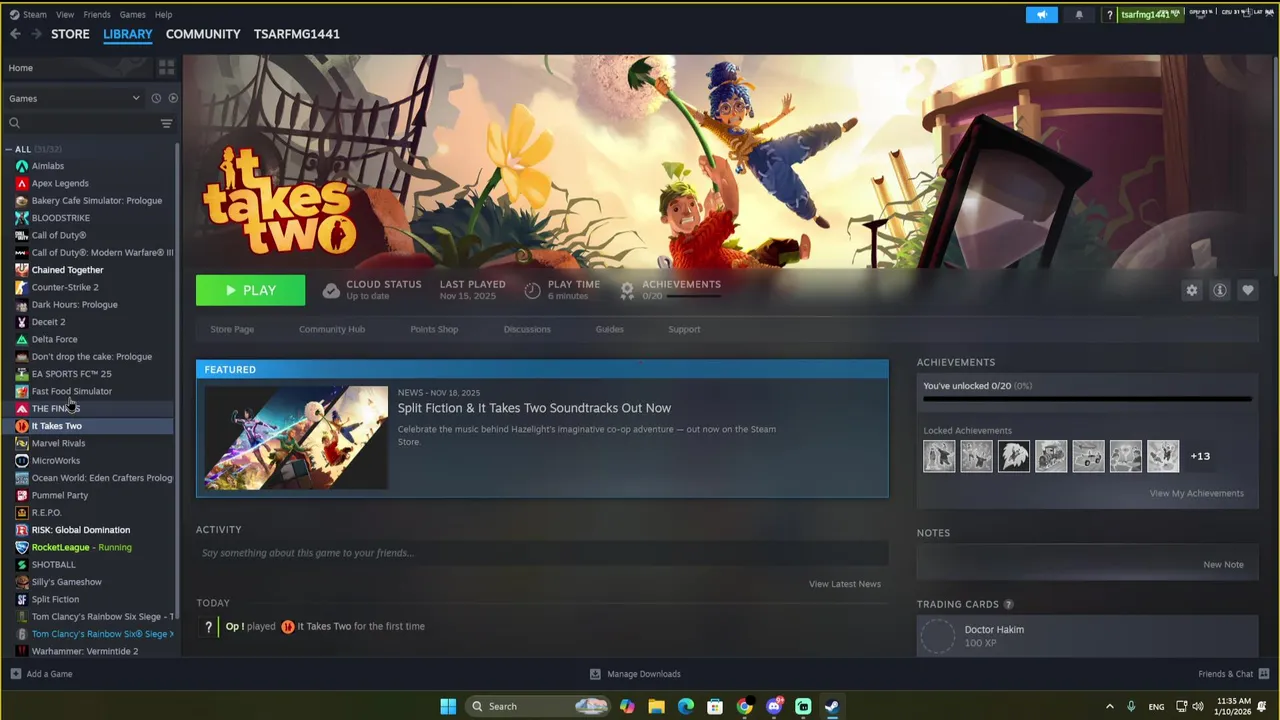The width and height of the screenshot is (1280, 720).
Task: Toggle ready-to-play filter icon
Action: click(173, 98)
